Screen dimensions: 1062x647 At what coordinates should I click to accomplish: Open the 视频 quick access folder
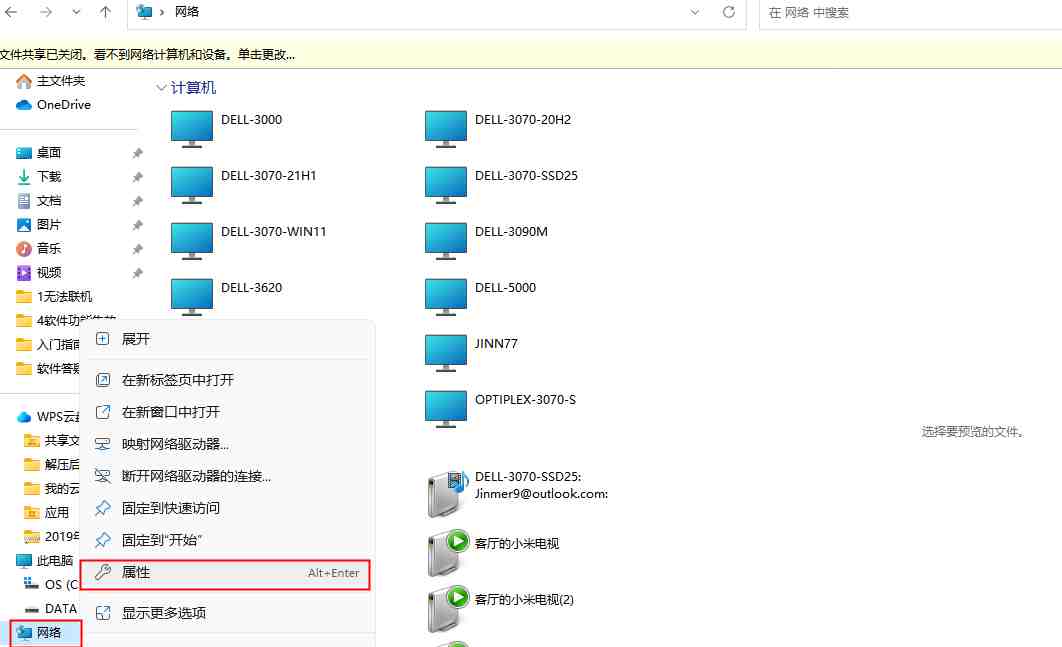[39, 273]
